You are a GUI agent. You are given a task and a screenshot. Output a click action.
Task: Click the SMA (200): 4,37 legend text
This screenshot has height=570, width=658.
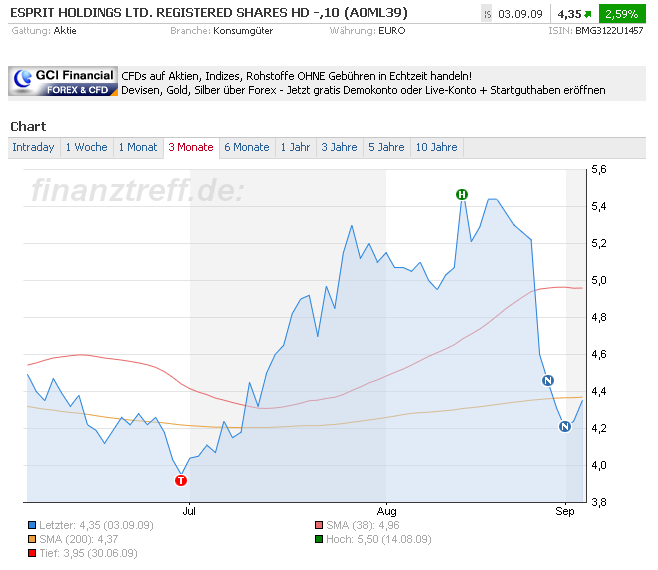click(79, 539)
